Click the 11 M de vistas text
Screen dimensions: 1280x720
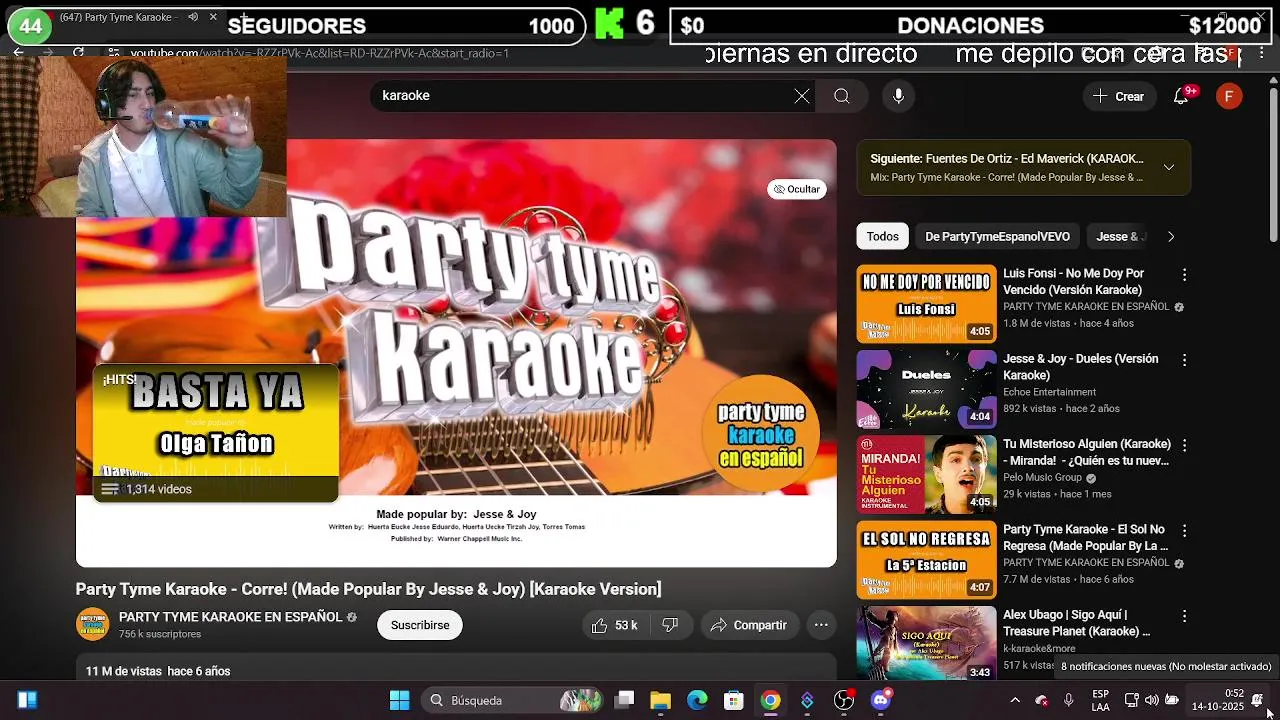[x=123, y=671]
